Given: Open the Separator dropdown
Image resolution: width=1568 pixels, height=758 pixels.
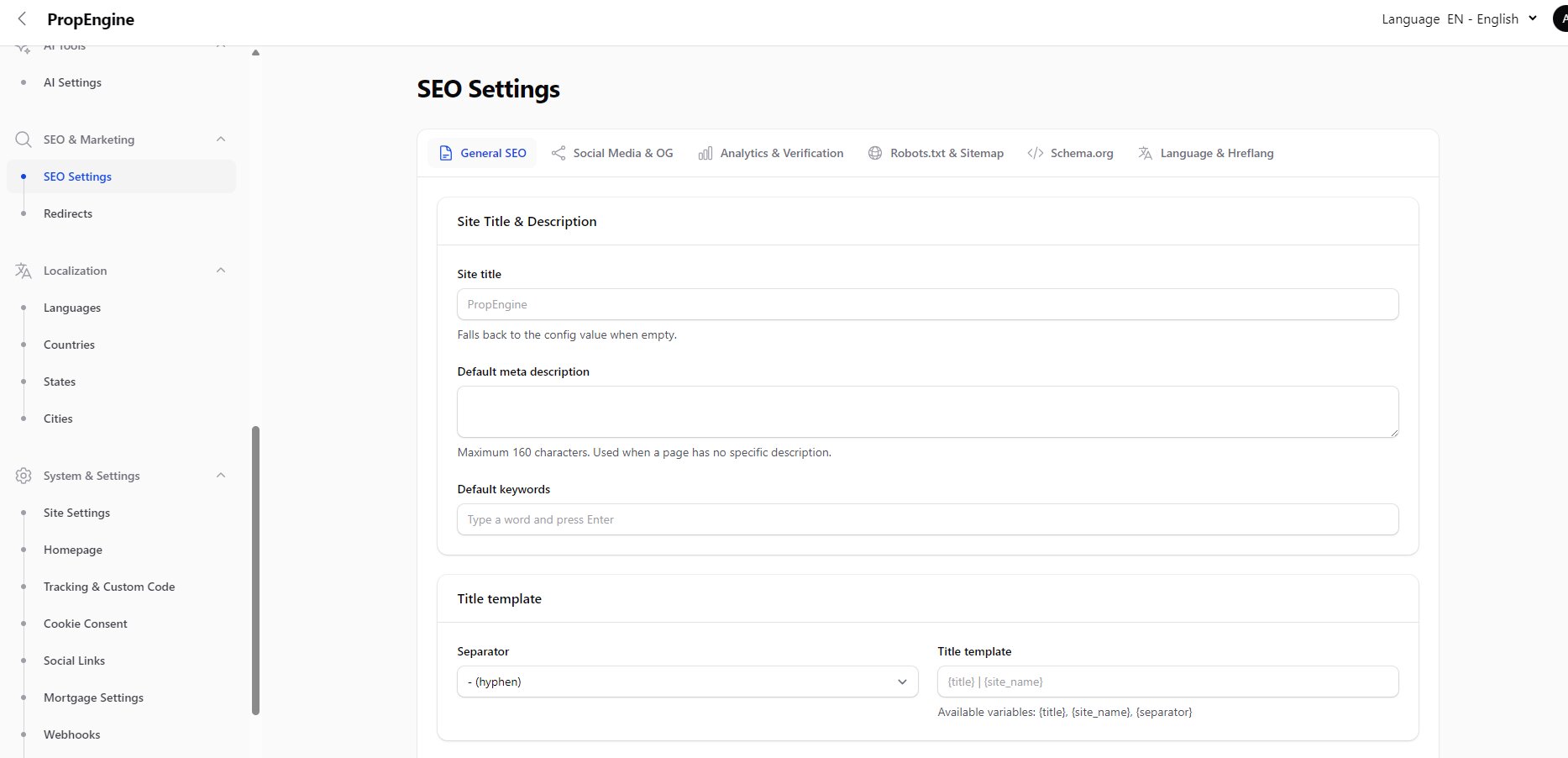Looking at the screenshot, I should 688,682.
